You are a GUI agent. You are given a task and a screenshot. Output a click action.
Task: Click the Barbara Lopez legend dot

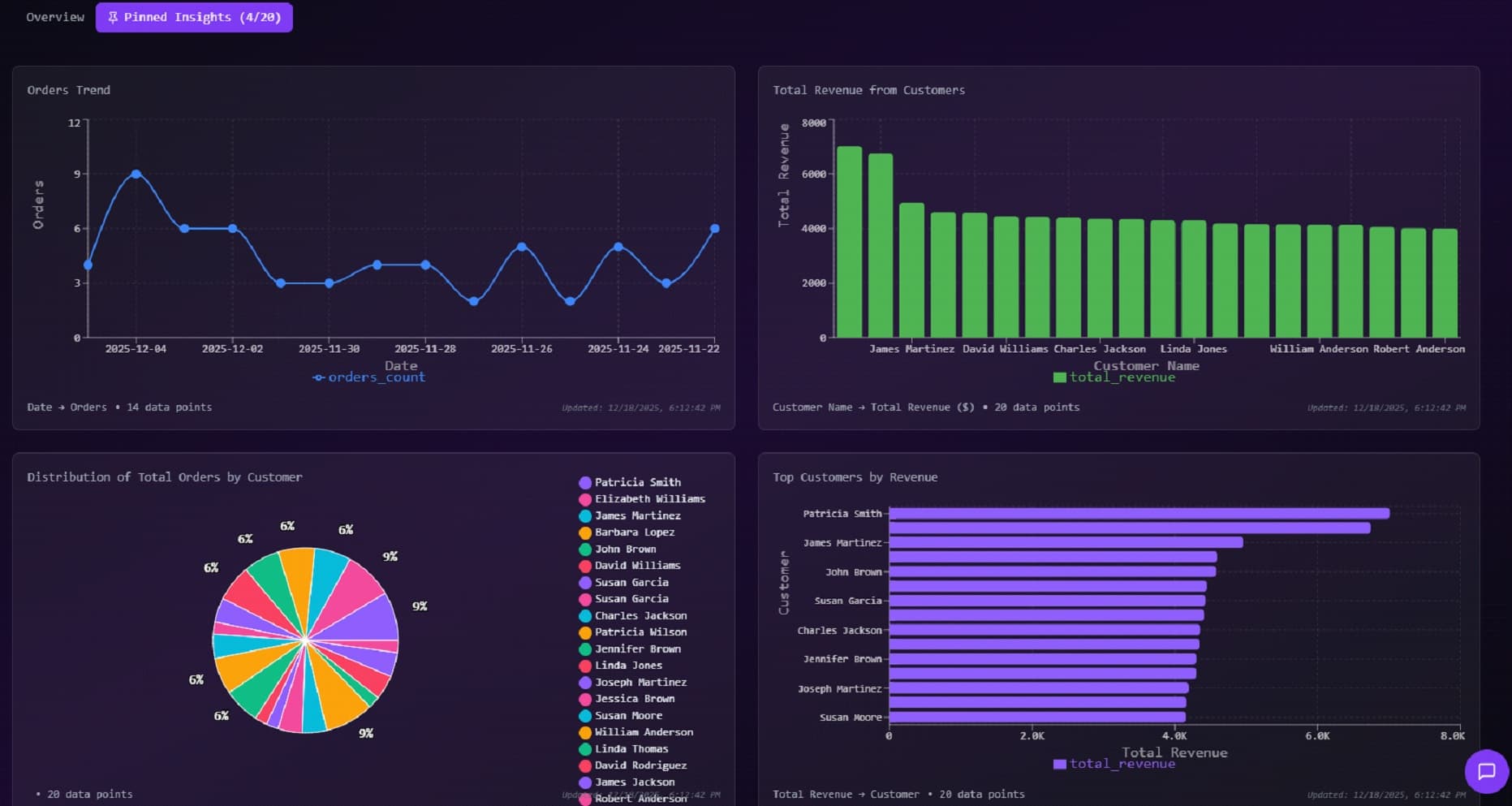pos(584,532)
